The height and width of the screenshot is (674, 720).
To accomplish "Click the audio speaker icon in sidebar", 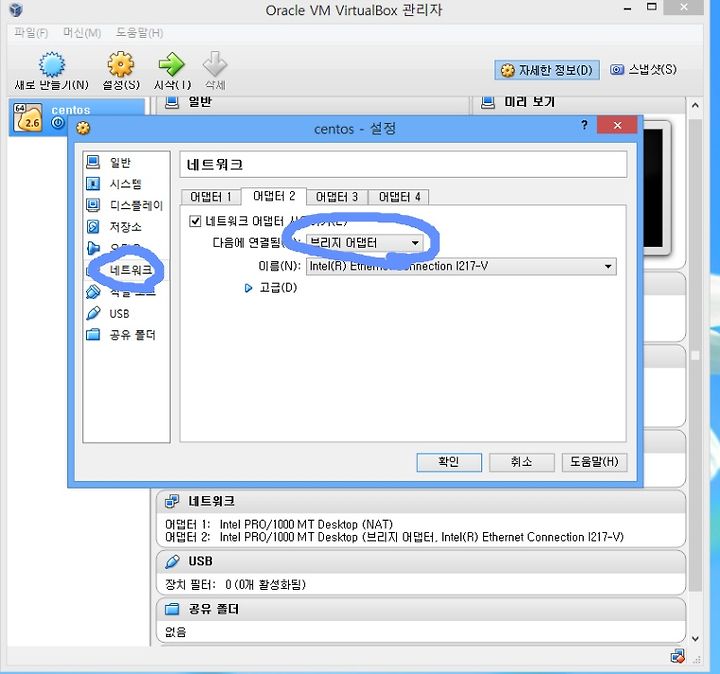I will pos(93,248).
